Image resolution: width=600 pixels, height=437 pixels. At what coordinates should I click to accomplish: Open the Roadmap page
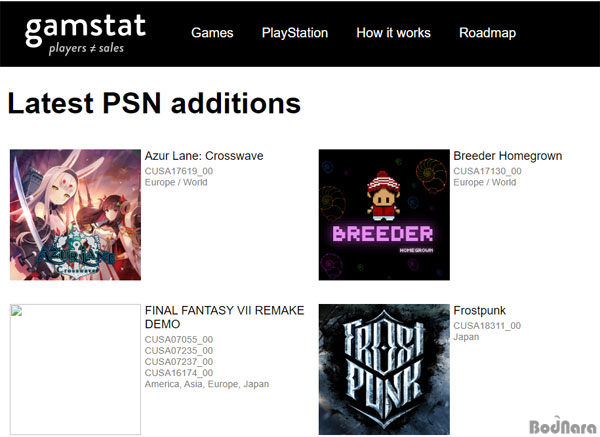coord(487,33)
